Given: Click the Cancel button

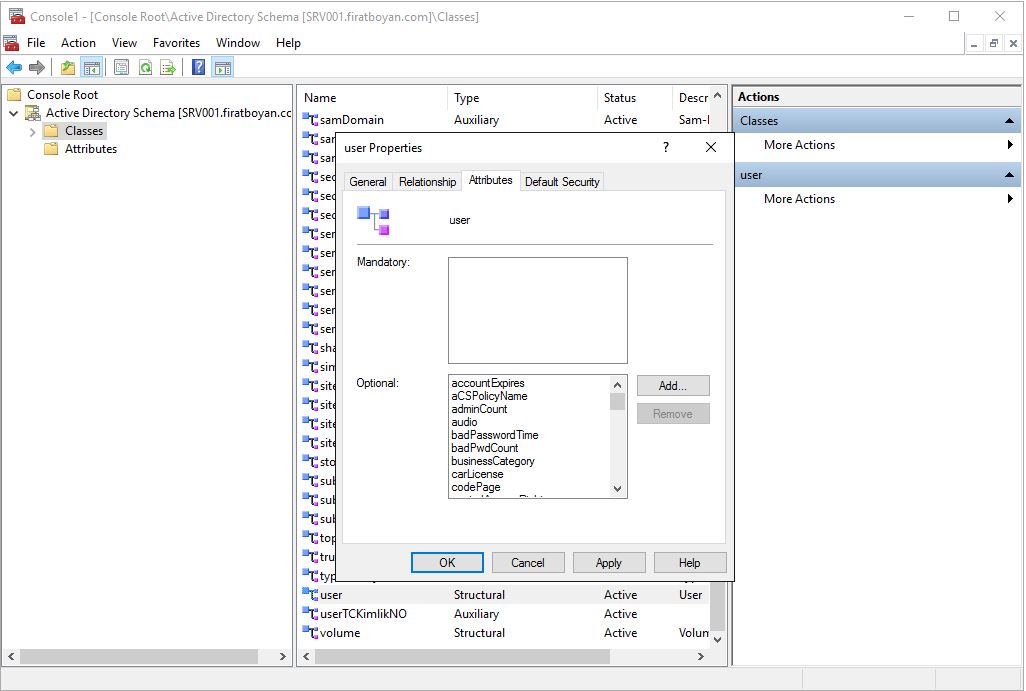Looking at the screenshot, I should point(527,563).
